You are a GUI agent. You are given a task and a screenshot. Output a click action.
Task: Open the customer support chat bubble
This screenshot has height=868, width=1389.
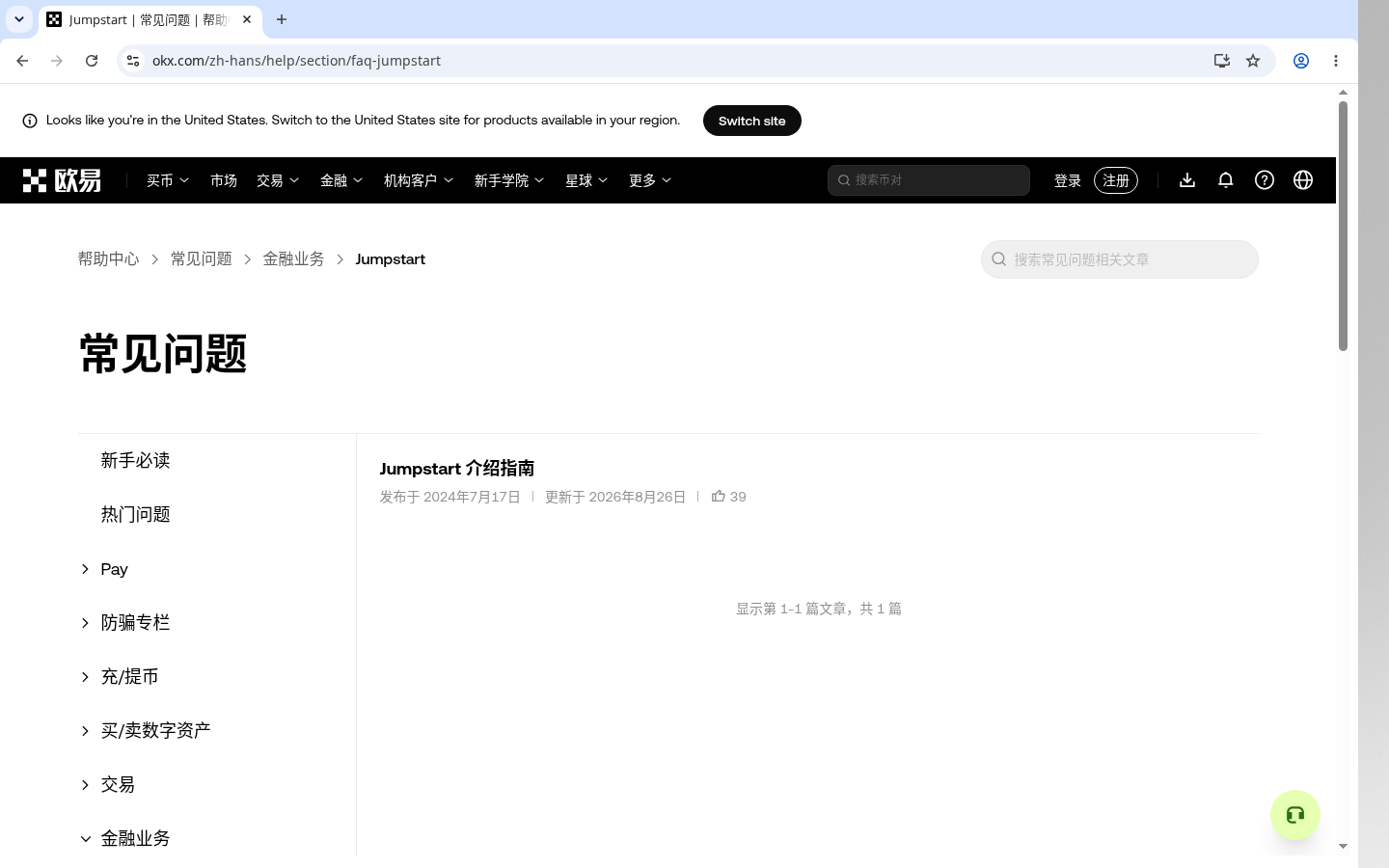(1295, 815)
